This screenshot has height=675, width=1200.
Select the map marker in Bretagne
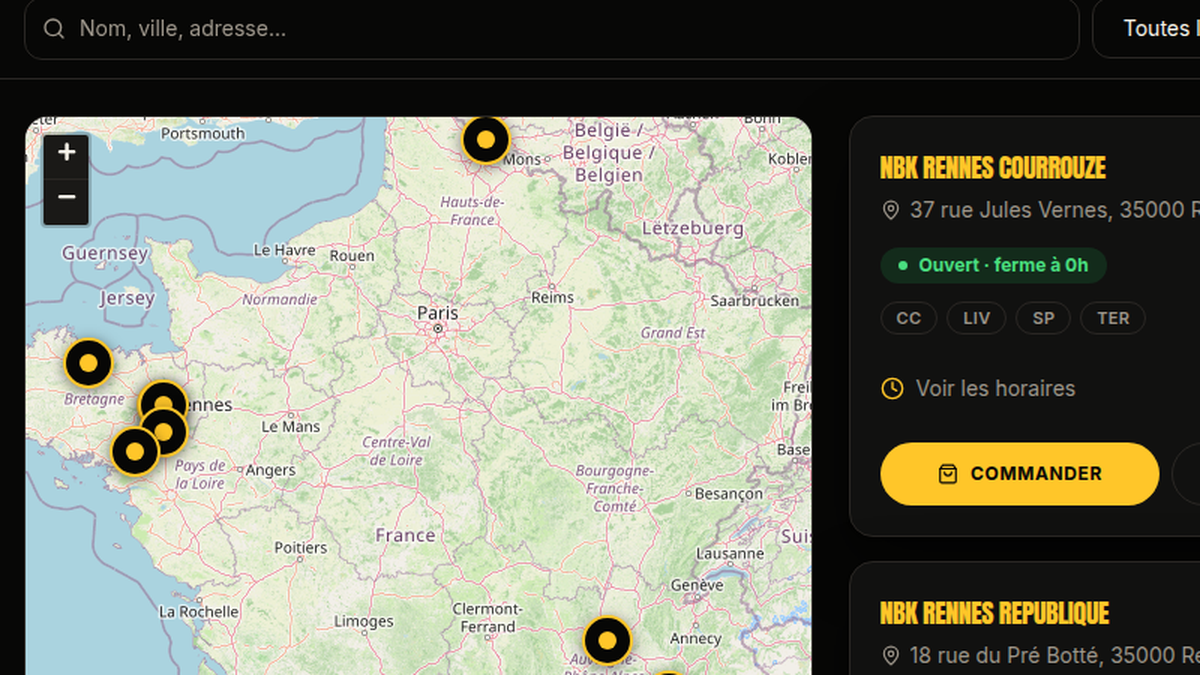(88, 364)
